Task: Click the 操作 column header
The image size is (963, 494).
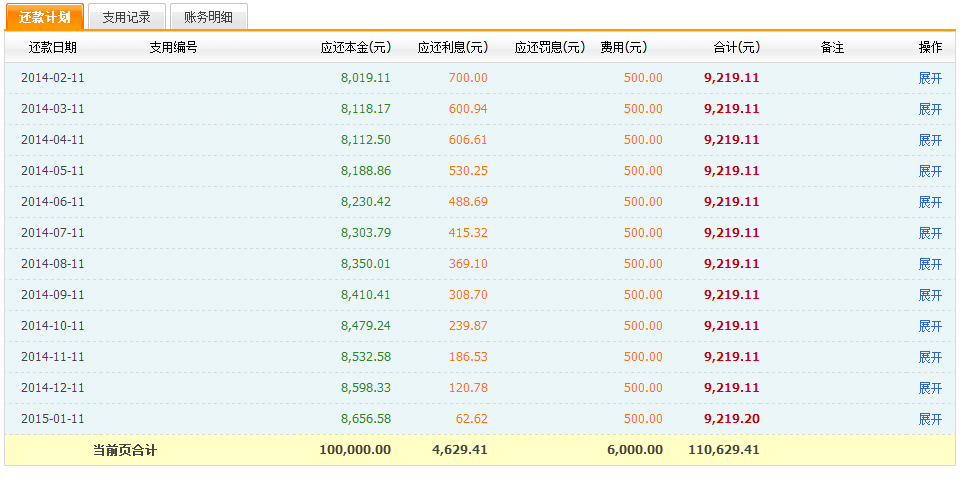Action: pyautogui.click(x=930, y=47)
